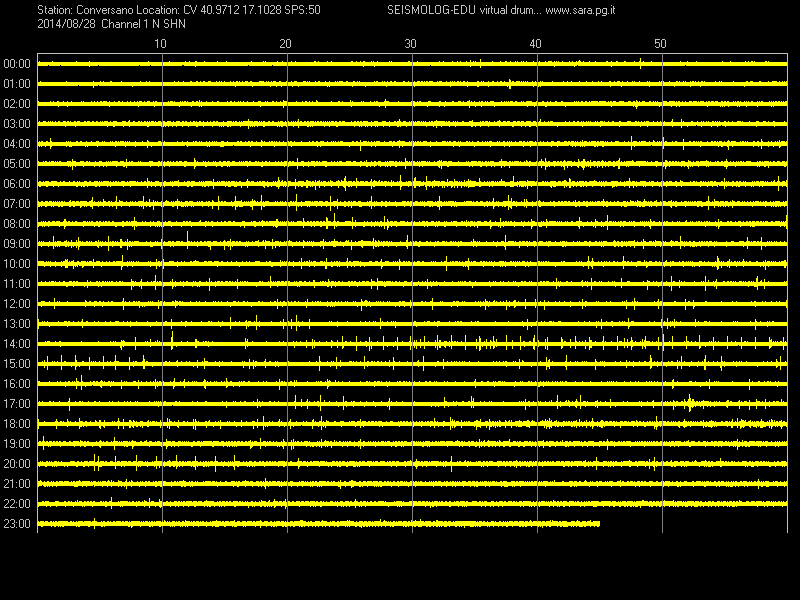Click the 04:00 hour row label

click(x=17, y=144)
